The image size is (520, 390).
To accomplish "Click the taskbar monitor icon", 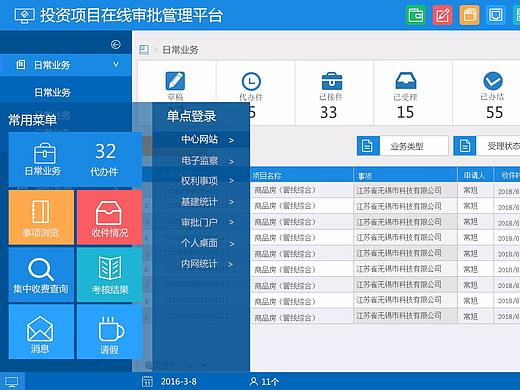I will [12, 382].
